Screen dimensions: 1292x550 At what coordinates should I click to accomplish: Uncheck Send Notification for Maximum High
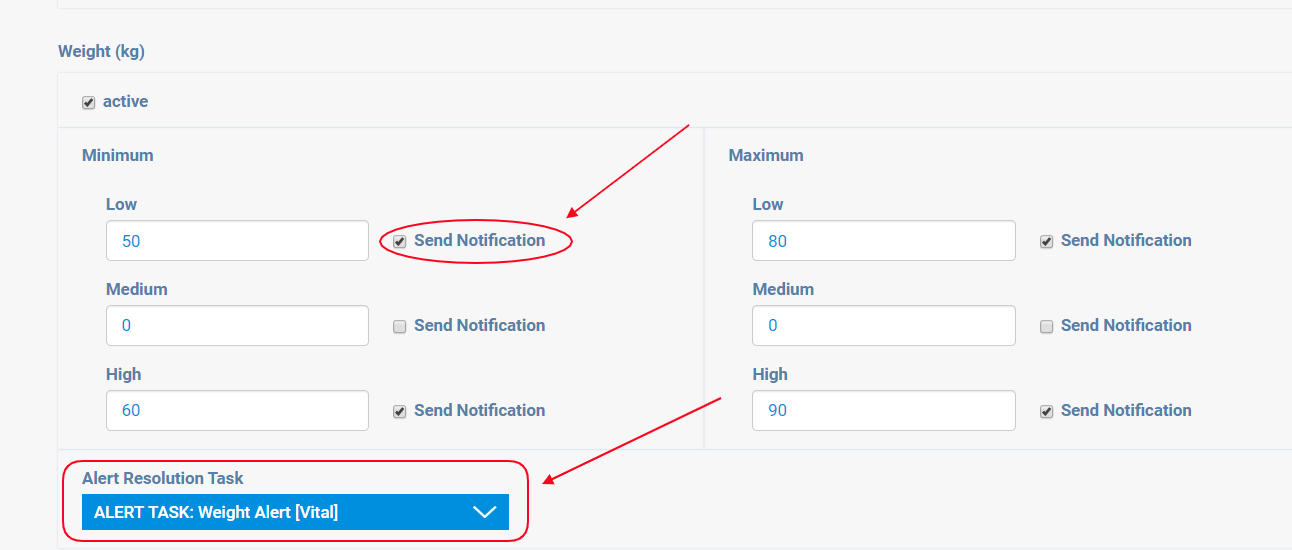coord(1047,411)
